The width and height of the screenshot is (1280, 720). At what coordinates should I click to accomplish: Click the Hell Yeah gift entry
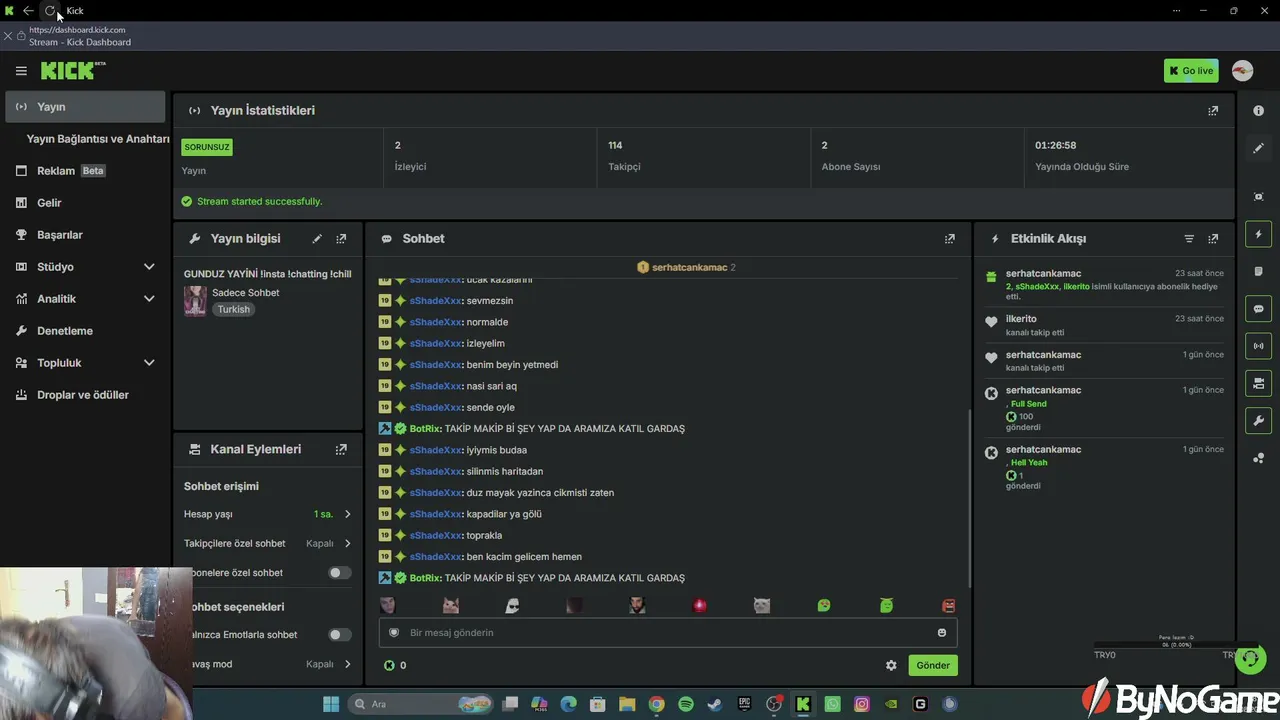pyautogui.click(x=1029, y=463)
